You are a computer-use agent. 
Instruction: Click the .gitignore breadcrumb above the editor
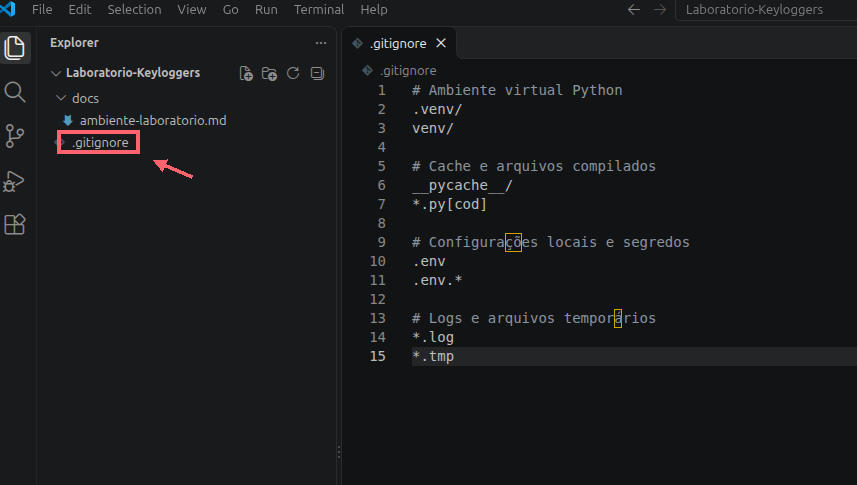[x=408, y=71]
